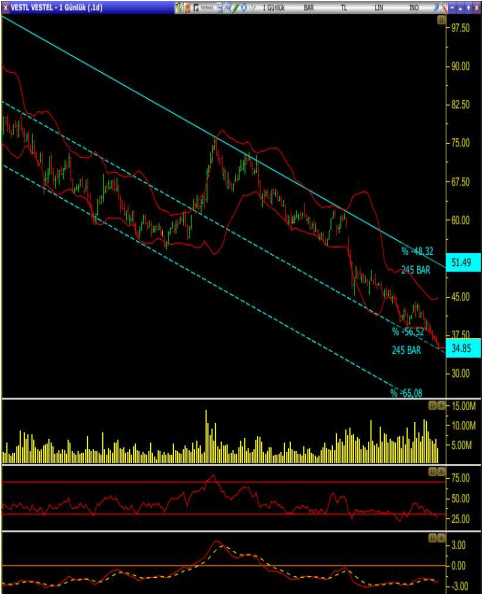This screenshot has height=595, width=483.
Task: Click the 'VESTL VESTEL - 1 Günlük' window title
Action: (56, 8)
